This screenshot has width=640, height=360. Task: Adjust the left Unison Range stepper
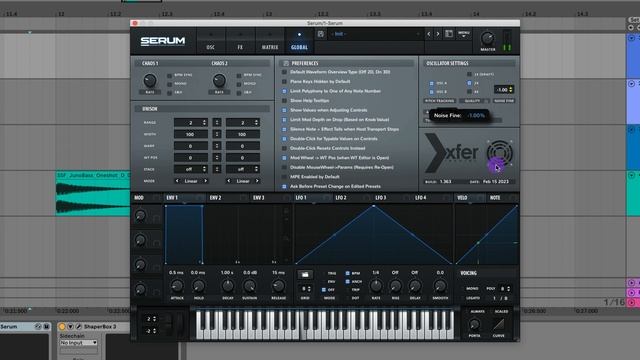point(204,122)
